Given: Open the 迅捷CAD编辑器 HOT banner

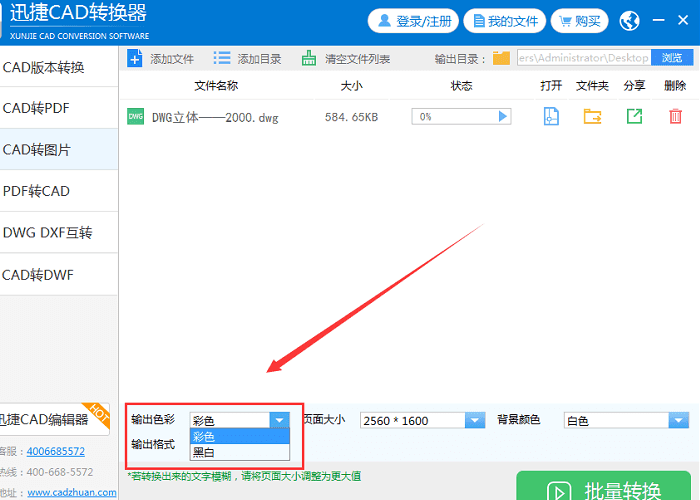Looking at the screenshot, I should point(54,419).
